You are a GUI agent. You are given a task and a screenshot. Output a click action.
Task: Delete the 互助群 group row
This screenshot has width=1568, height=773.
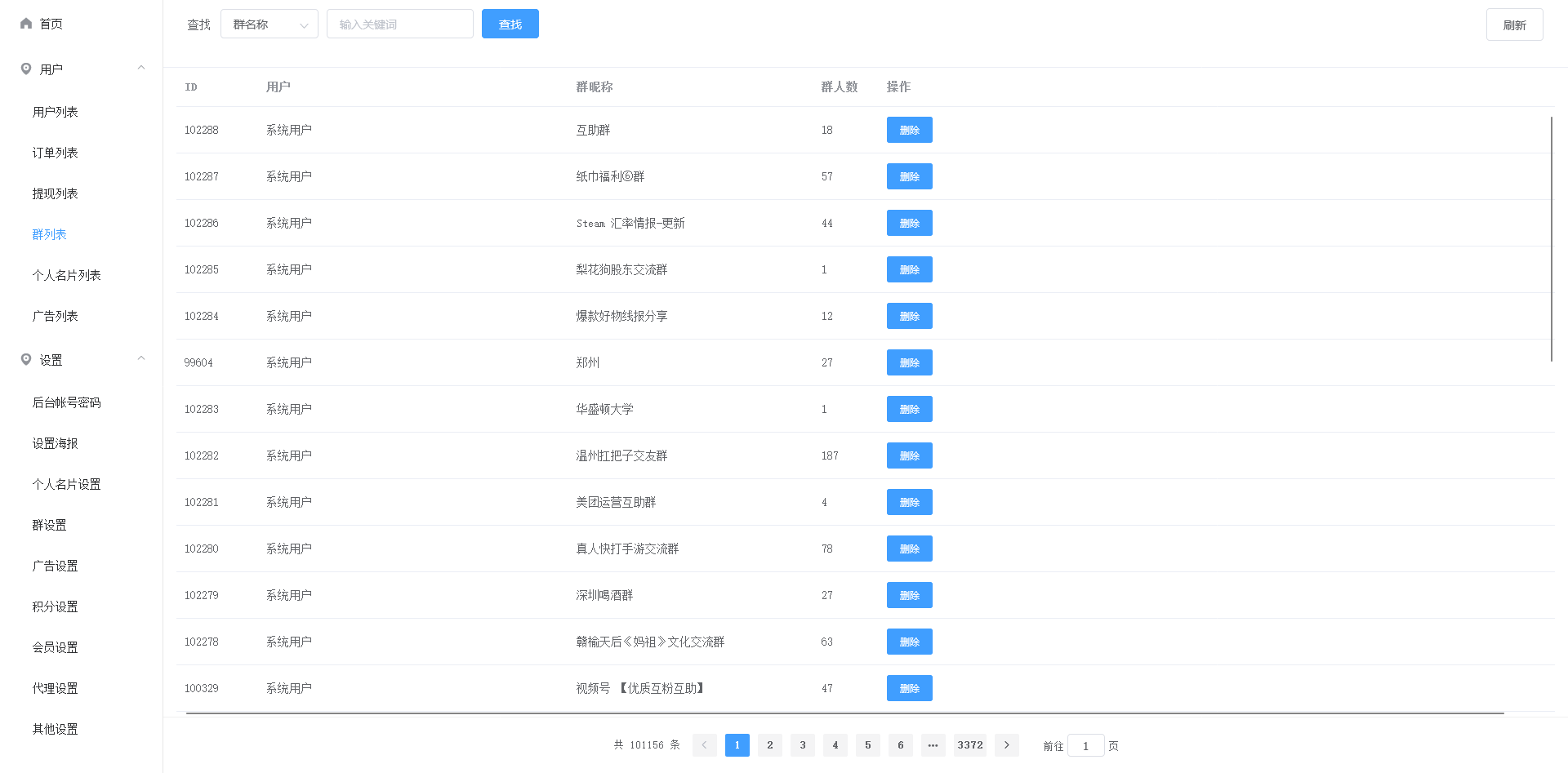click(x=909, y=131)
